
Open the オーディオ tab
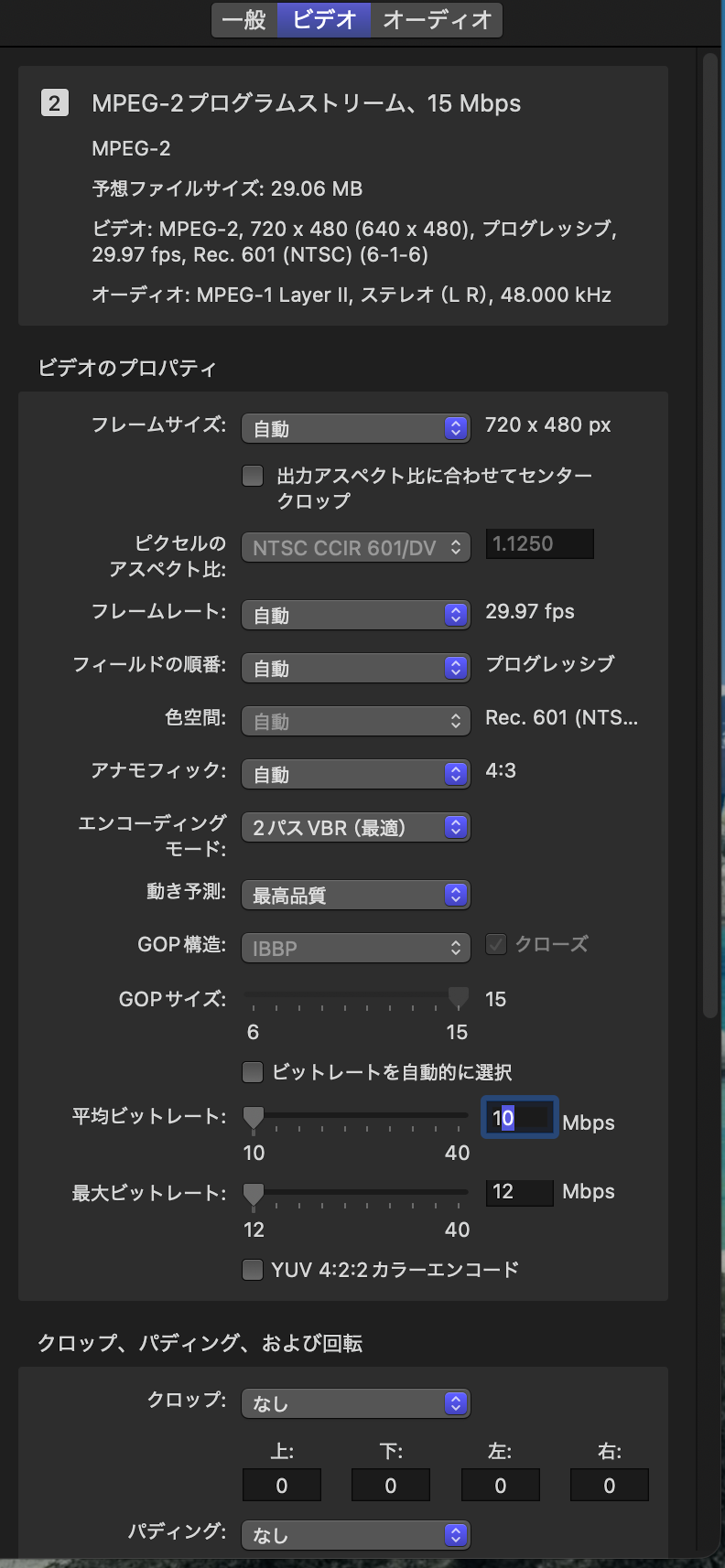[437, 20]
